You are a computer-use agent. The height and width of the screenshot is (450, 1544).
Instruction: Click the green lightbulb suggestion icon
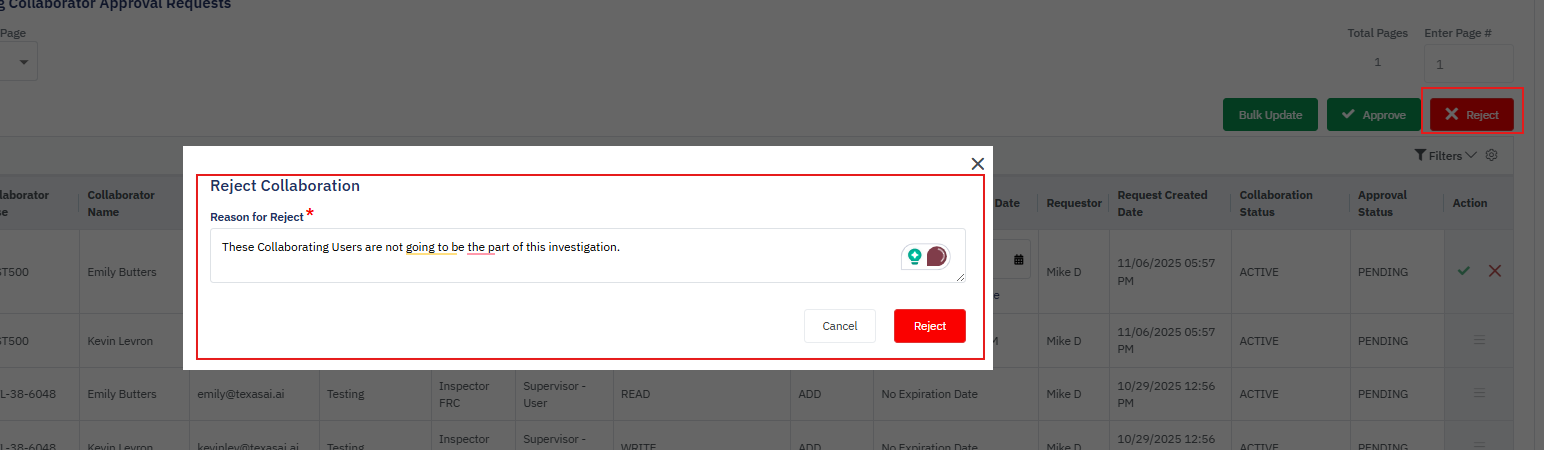914,257
